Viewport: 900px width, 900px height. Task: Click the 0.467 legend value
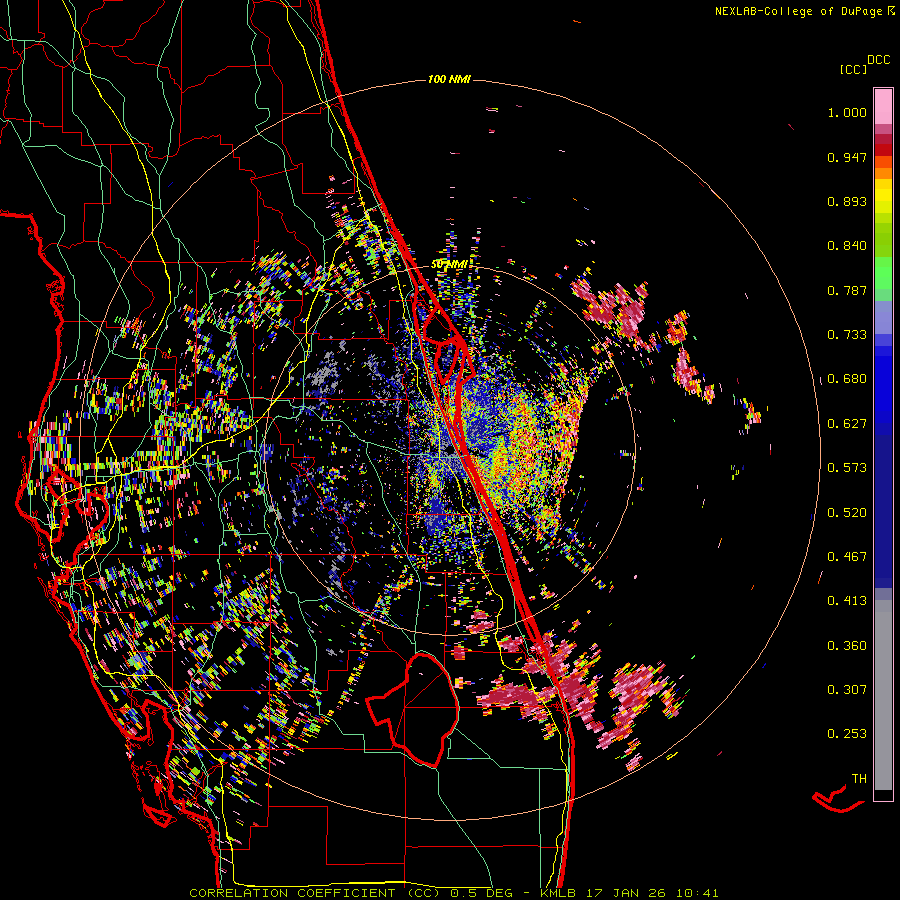click(x=847, y=557)
